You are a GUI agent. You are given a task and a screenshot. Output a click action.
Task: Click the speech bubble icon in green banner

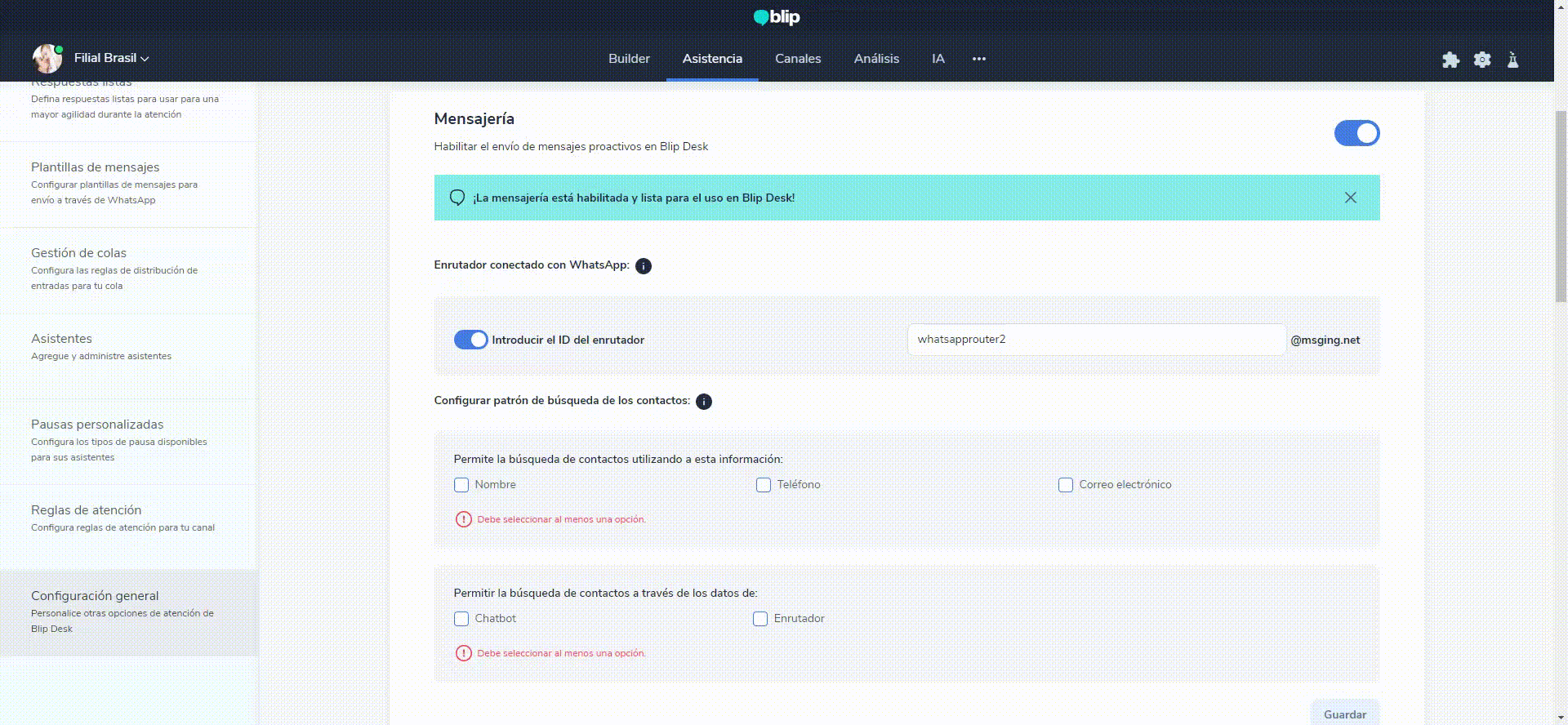click(x=457, y=198)
